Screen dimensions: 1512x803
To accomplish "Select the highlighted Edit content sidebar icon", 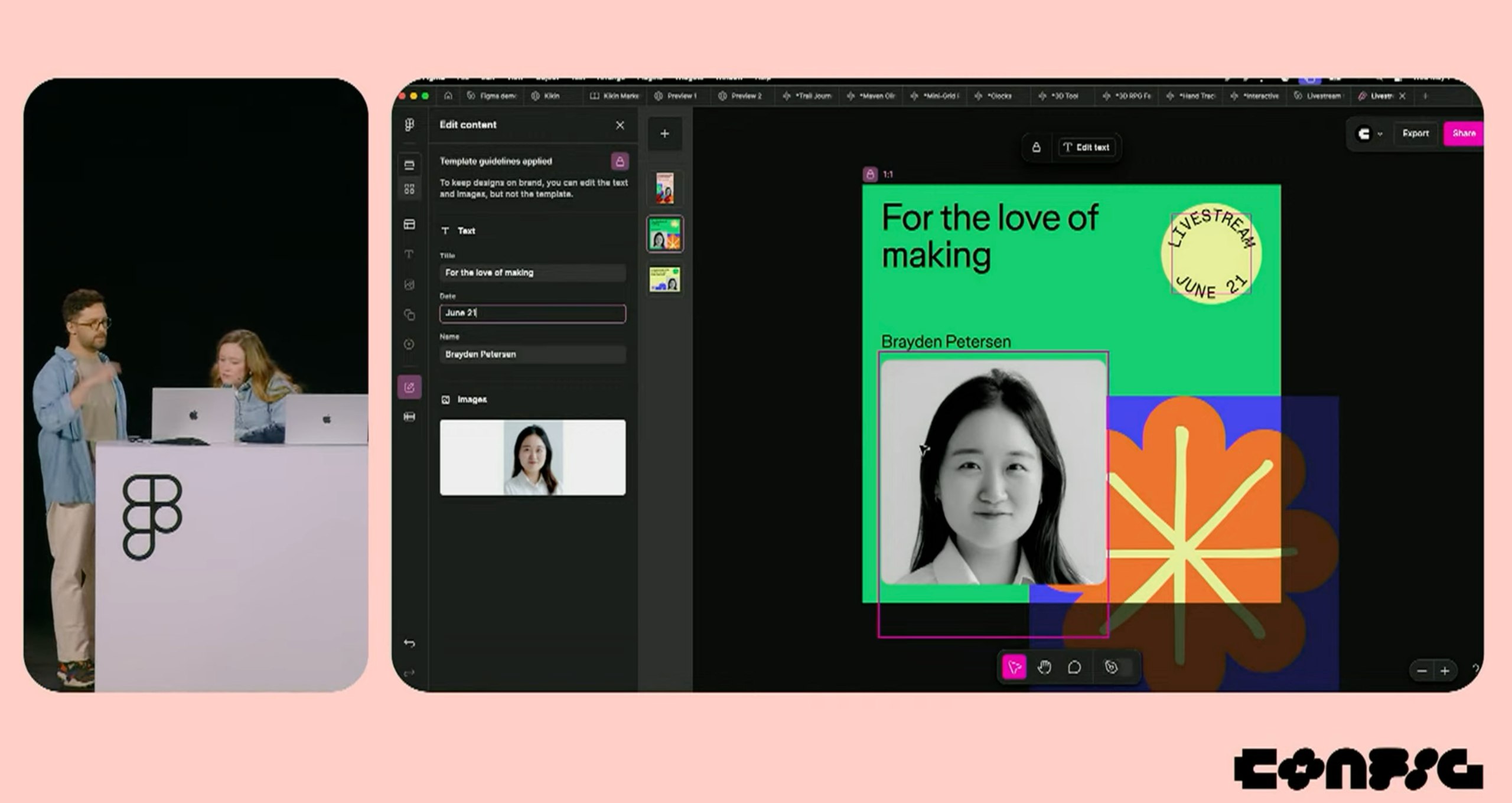I will point(409,387).
